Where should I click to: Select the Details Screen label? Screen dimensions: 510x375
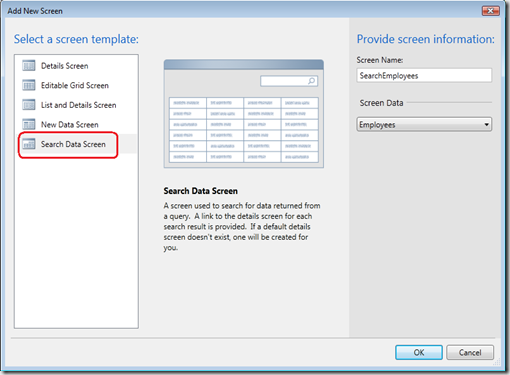click(x=65, y=66)
